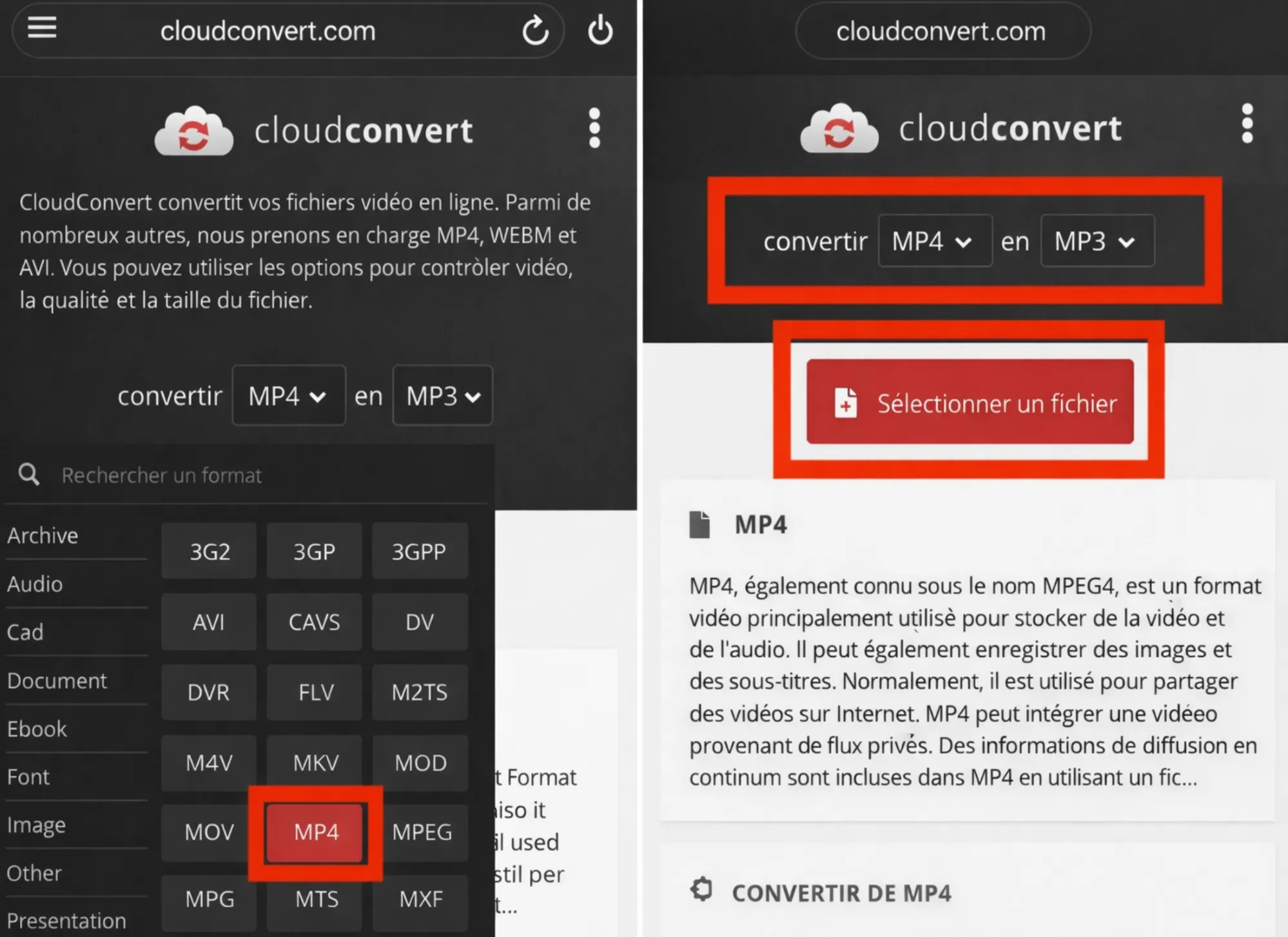
Task: Select the Document category
Action: (57, 681)
